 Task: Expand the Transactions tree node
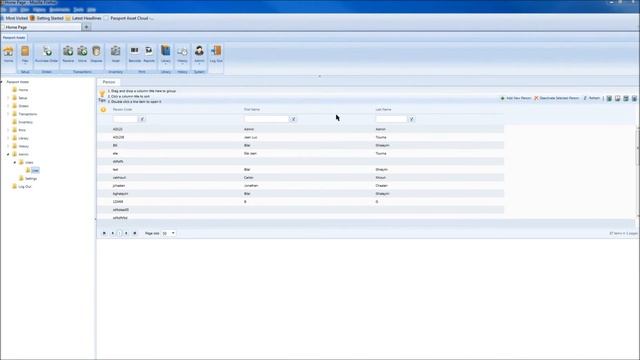8,114
